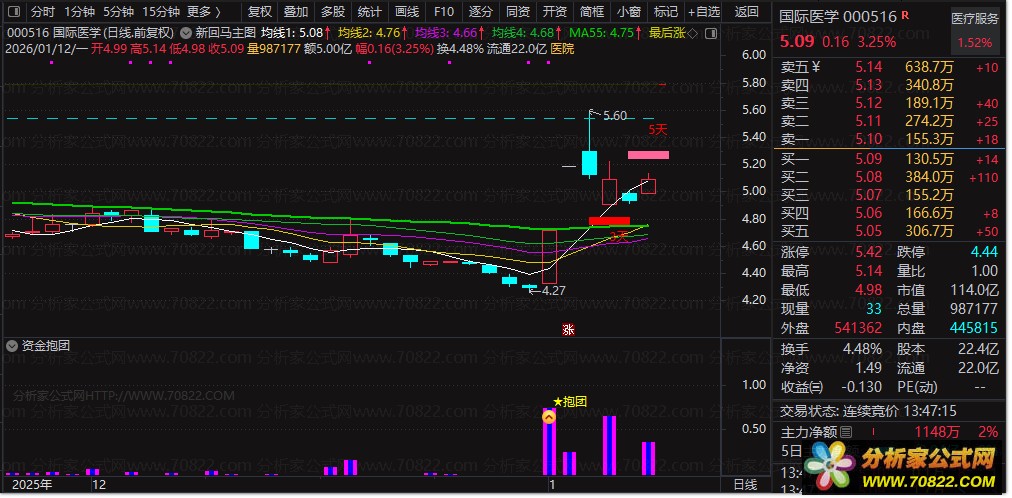Click the diamond icon after 最后涨
Screen dimensions: 1012x498
(692, 32)
